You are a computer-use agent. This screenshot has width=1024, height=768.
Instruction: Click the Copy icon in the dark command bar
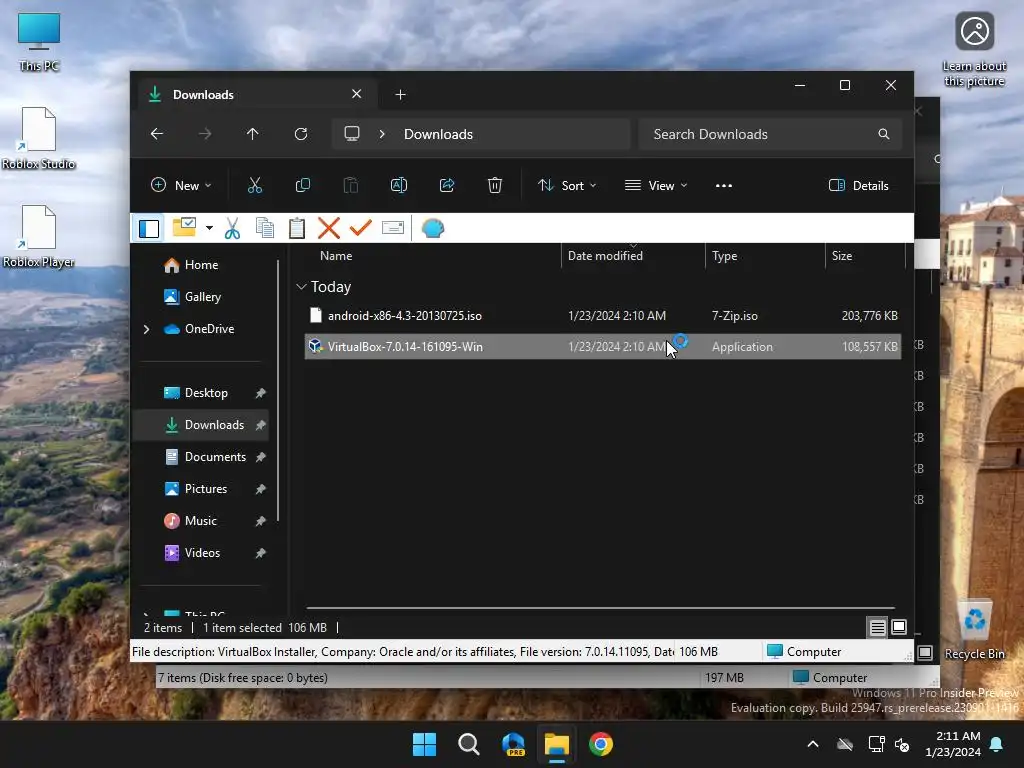303,185
